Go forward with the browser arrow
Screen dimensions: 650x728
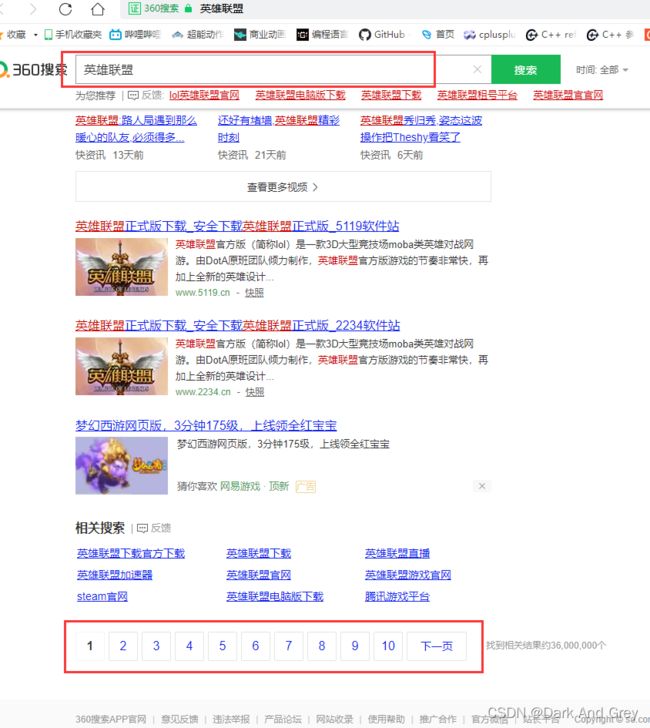[33, 9]
